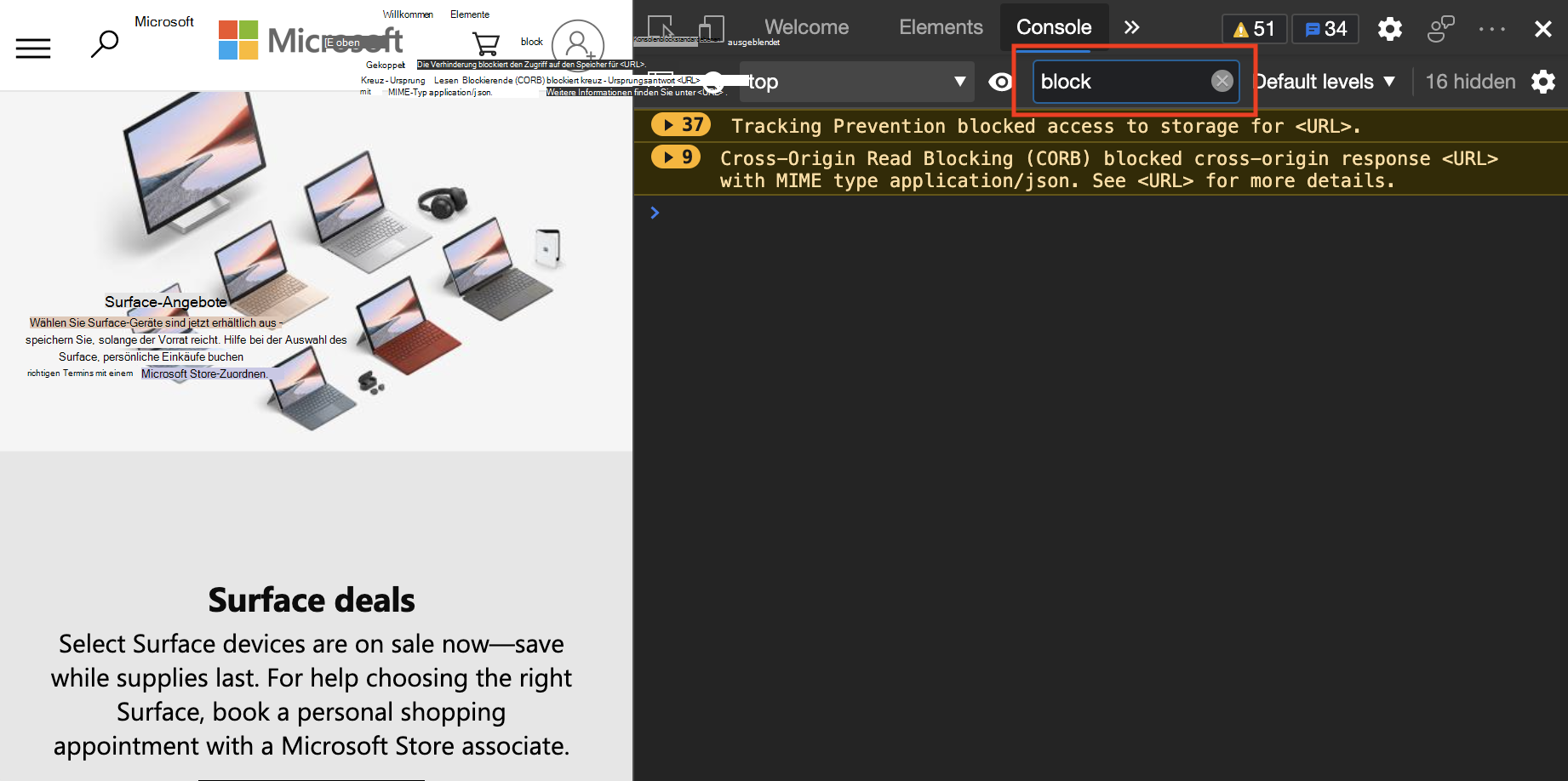Click the send feedback icon
Image resolution: width=1568 pixels, height=781 pixels.
coord(1440,29)
